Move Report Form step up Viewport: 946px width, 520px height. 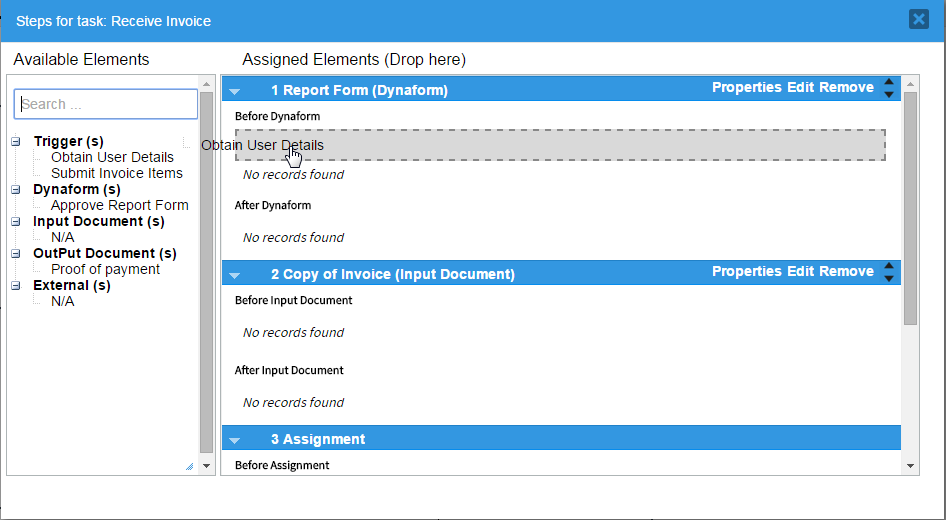(x=889, y=83)
